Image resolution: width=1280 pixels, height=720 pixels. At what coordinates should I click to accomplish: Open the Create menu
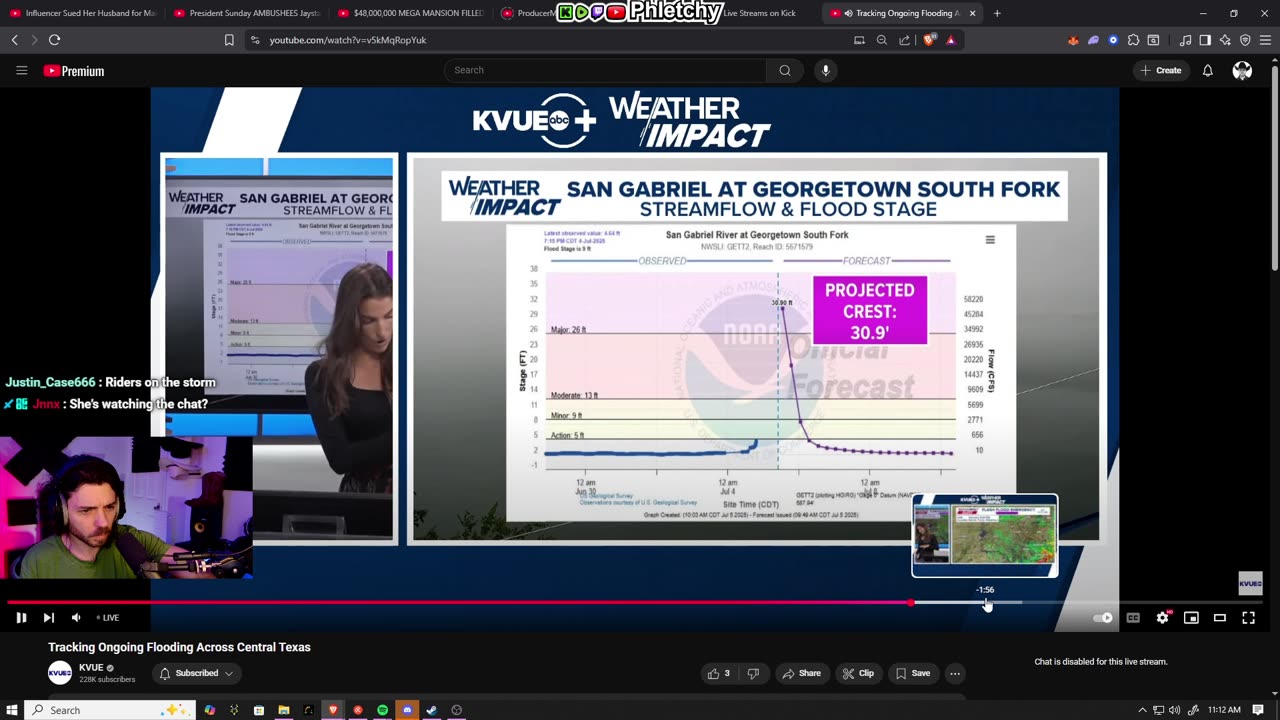point(1161,70)
